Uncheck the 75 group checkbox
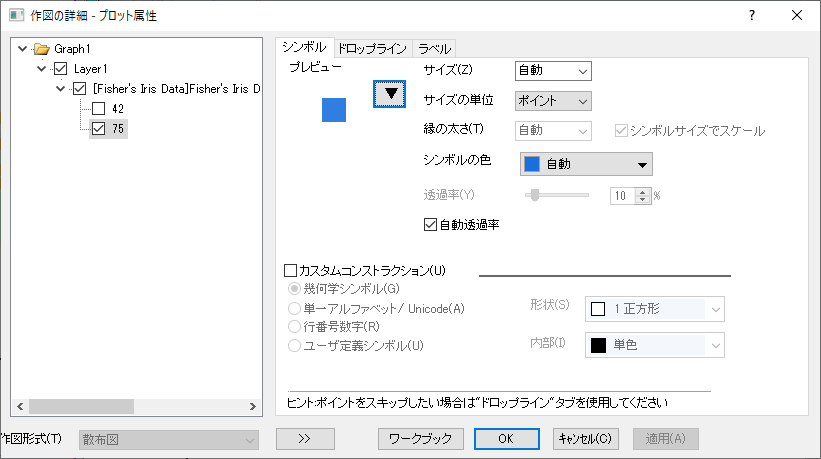Screen dimensions: 821x459 click(x=98, y=128)
